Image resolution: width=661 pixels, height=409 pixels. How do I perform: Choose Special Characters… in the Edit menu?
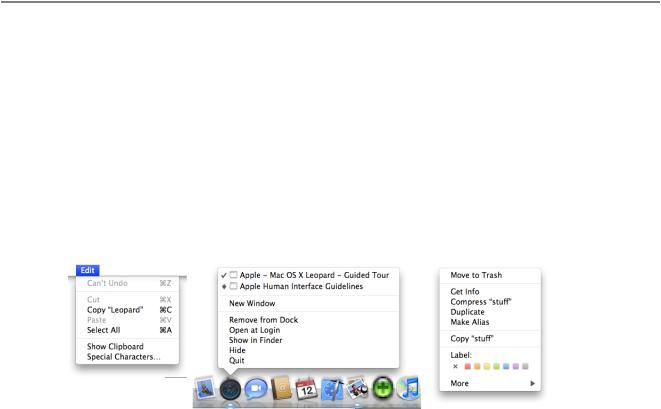pos(127,357)
